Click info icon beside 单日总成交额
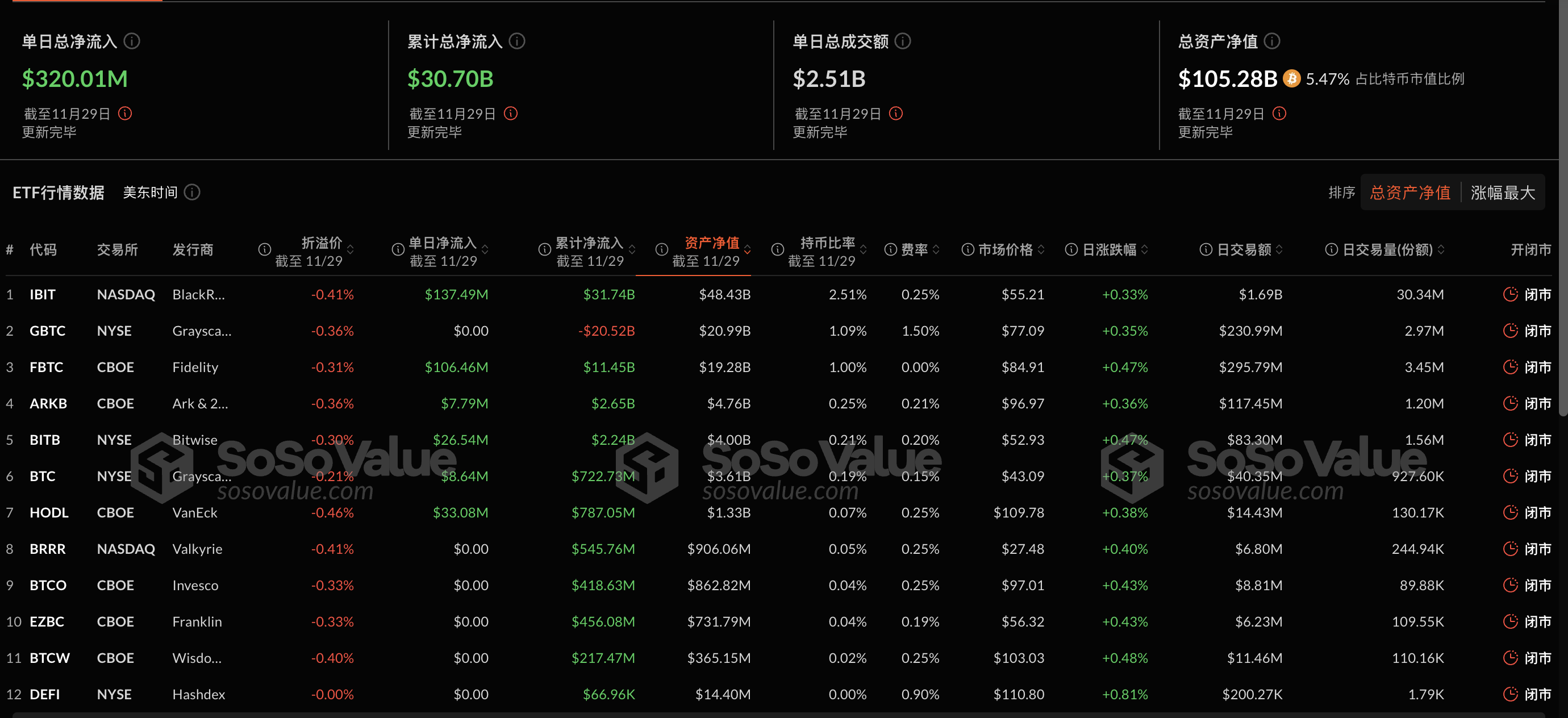The width and height of the screenshot is (1568, 718). pyautogui.click(x=903, y=41)
